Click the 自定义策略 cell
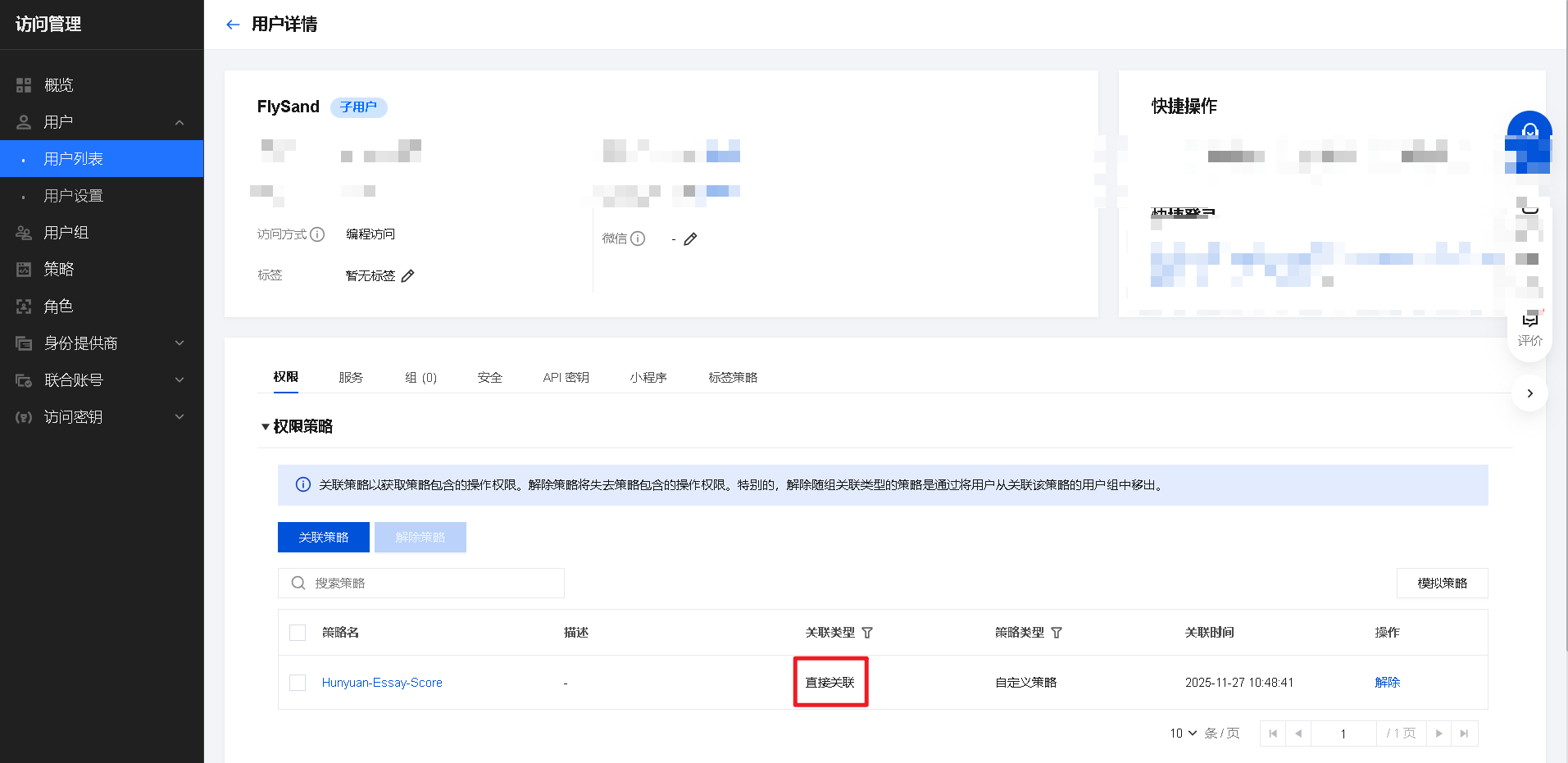The height and width of the screenshot is (763, 1568). (x=1026, y=683)
